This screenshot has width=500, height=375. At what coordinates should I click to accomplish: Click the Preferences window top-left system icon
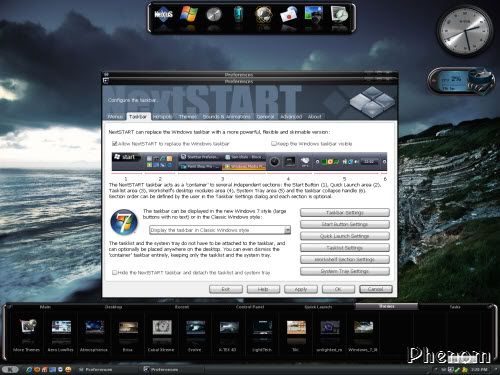click(106, 81)
